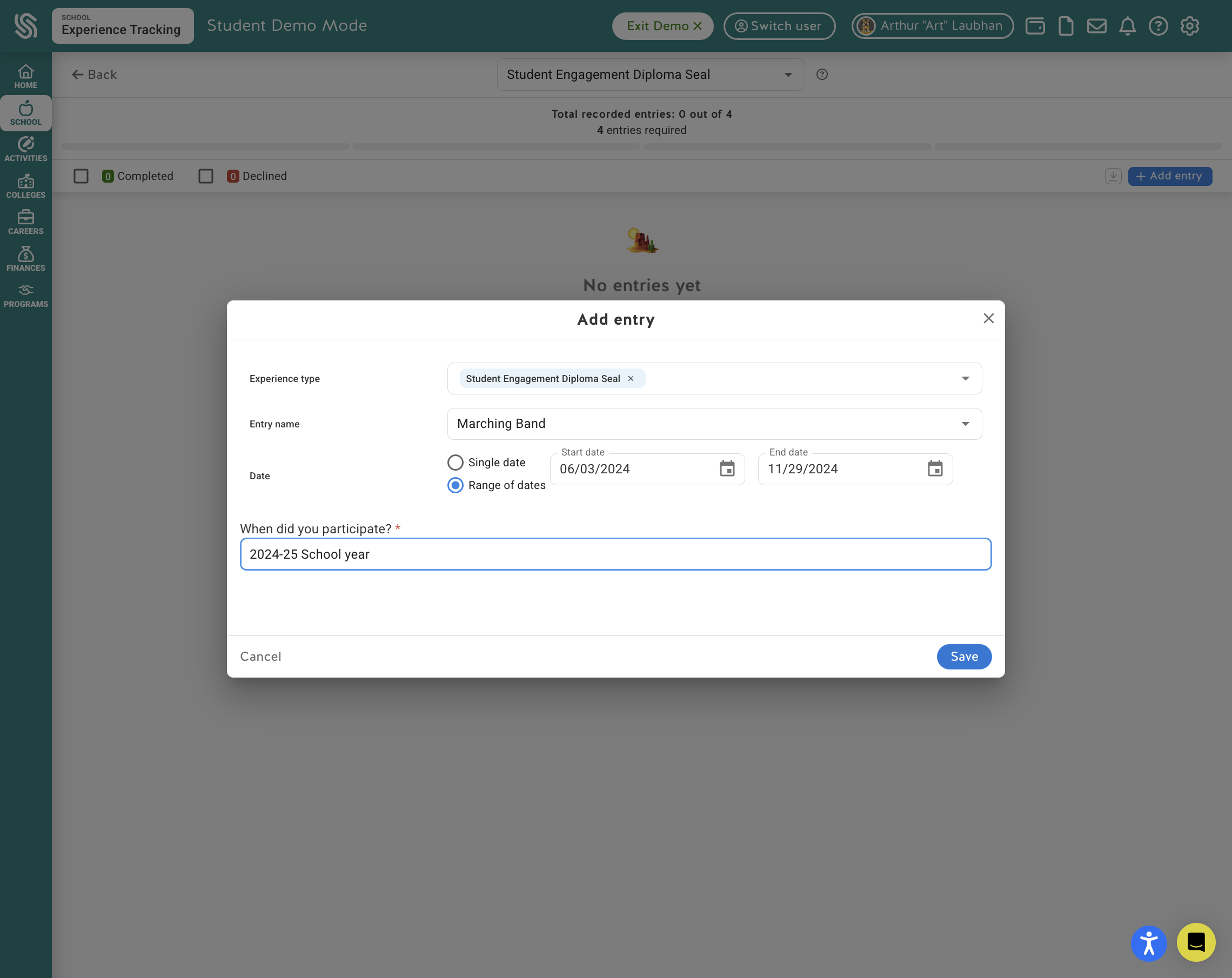Screen dimensions: 1232x978
Task: Check the Completed filter checkbox
Action: coord(81,176)
